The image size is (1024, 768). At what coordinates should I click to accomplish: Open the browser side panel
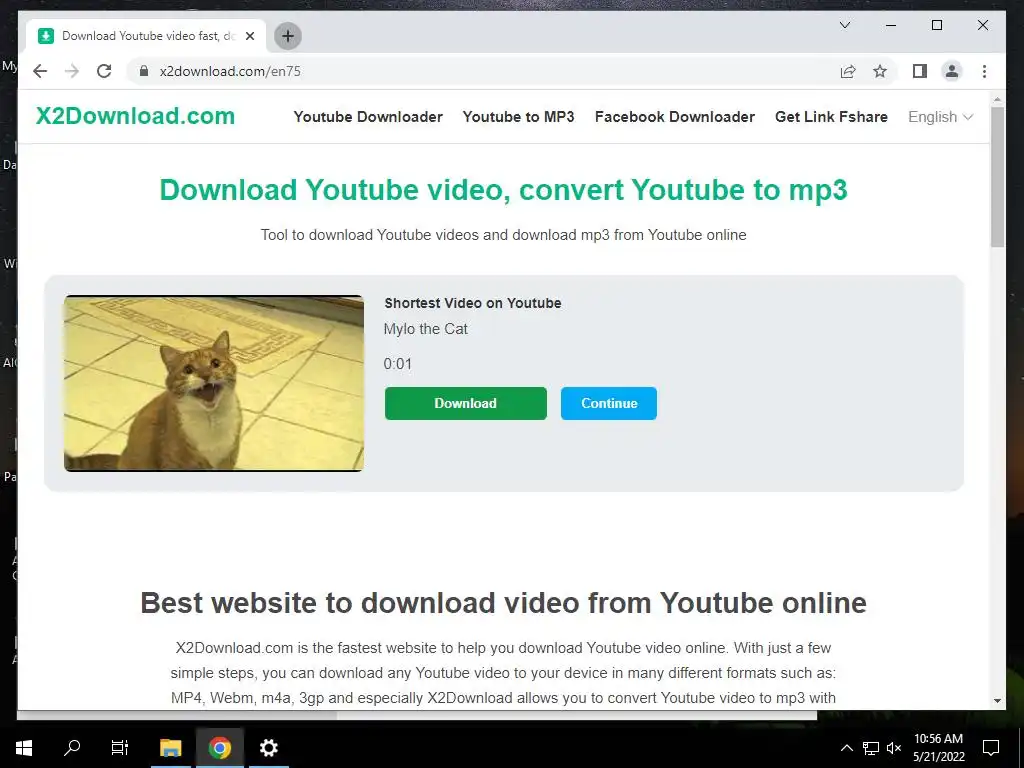(x=920, y=71)
